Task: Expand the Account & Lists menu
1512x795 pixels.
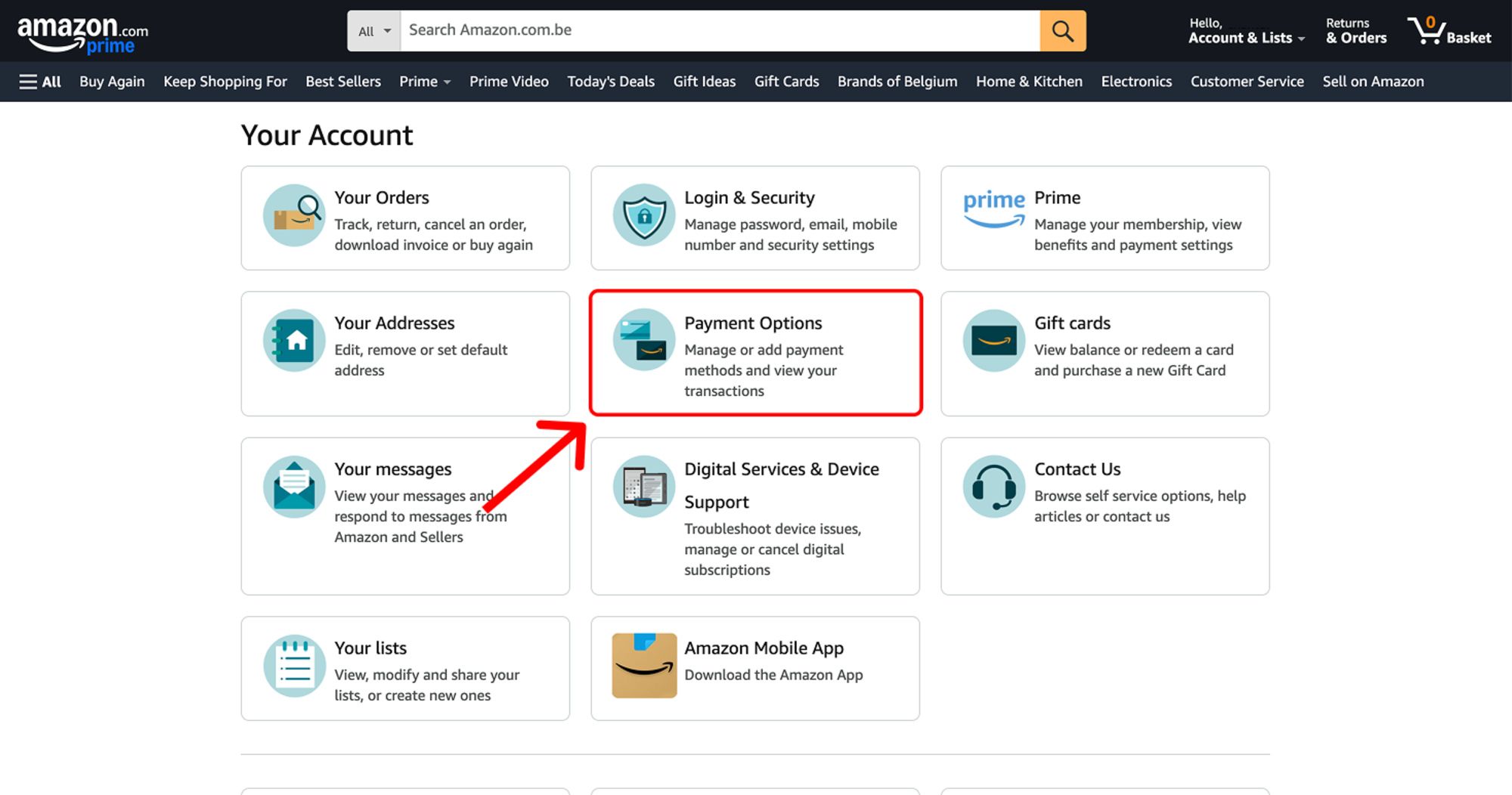Action: [1246, 31]
